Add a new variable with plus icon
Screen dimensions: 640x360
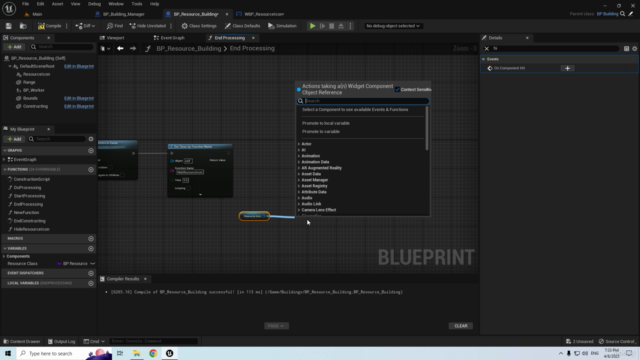(91, 249)
